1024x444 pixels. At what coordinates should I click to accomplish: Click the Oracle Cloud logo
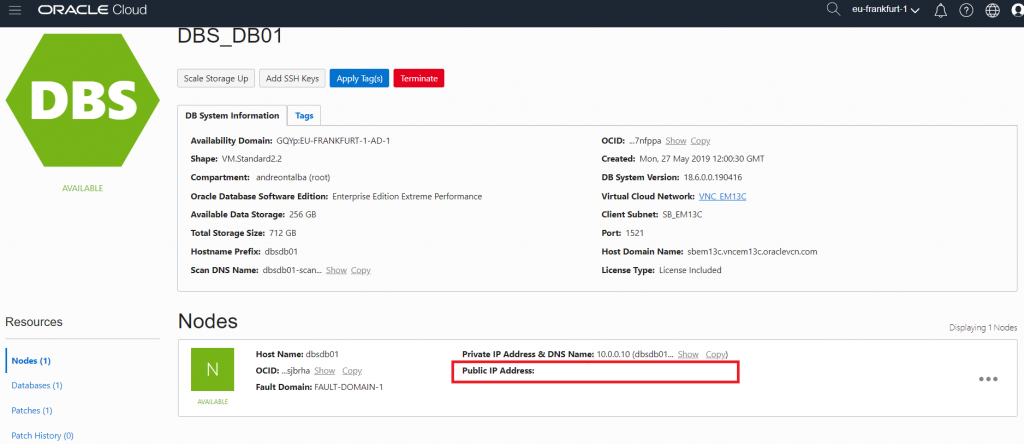tap(92, 10)
